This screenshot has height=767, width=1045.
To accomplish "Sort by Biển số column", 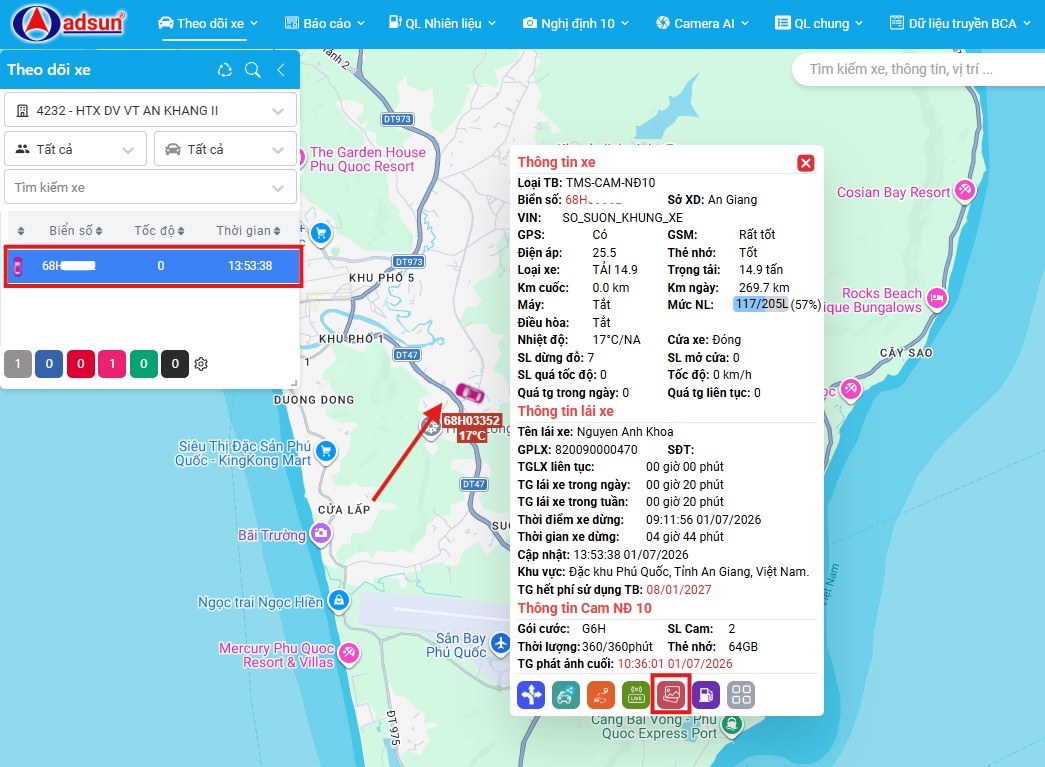I will [x=76, y=231].
